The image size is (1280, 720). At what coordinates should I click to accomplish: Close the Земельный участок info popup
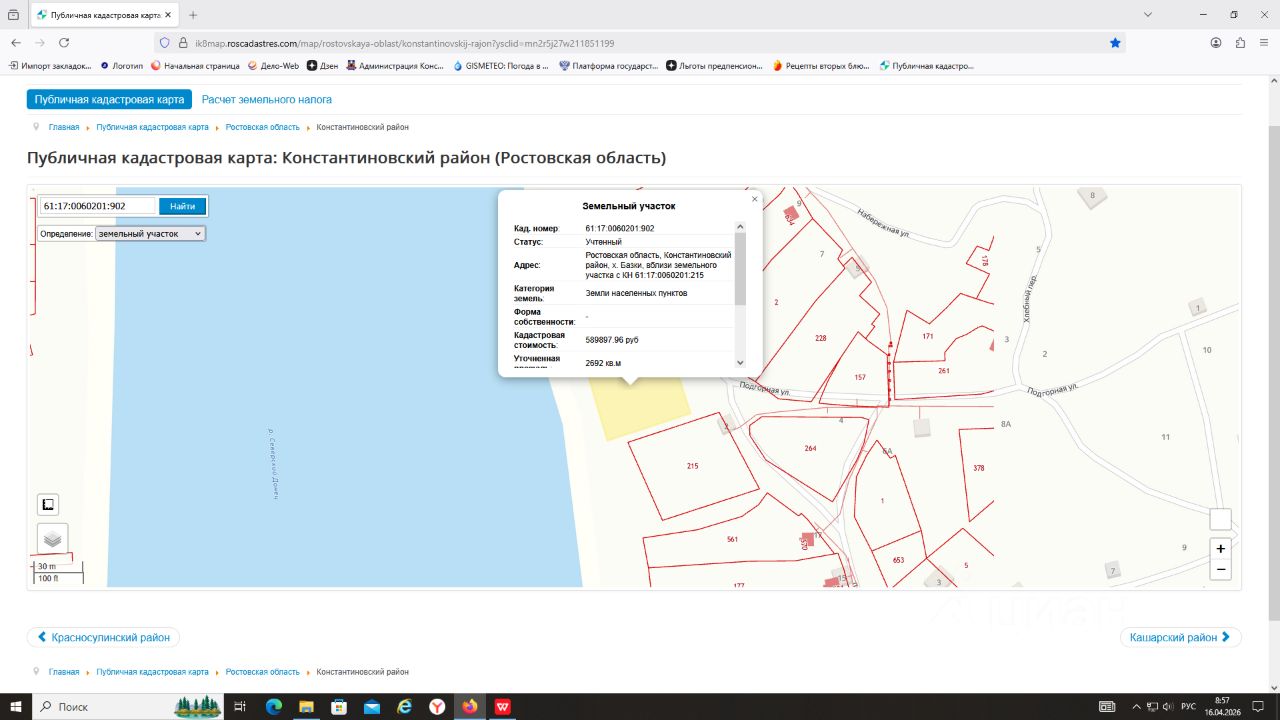tap(754, 199)
